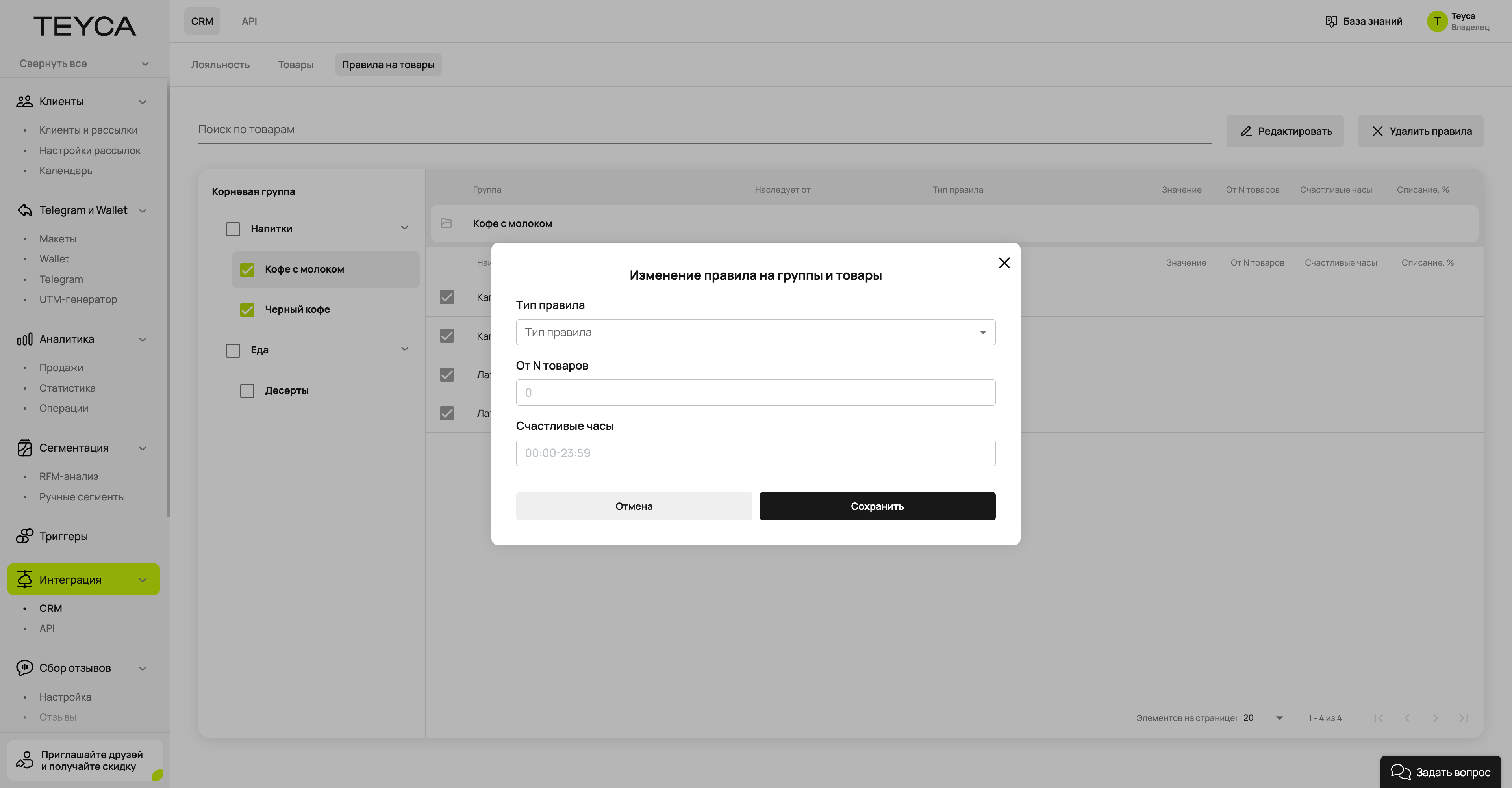Uncheck the Черный кофе checkbox
This screenshot has width=1512, height=788.
tap(247, 310)
